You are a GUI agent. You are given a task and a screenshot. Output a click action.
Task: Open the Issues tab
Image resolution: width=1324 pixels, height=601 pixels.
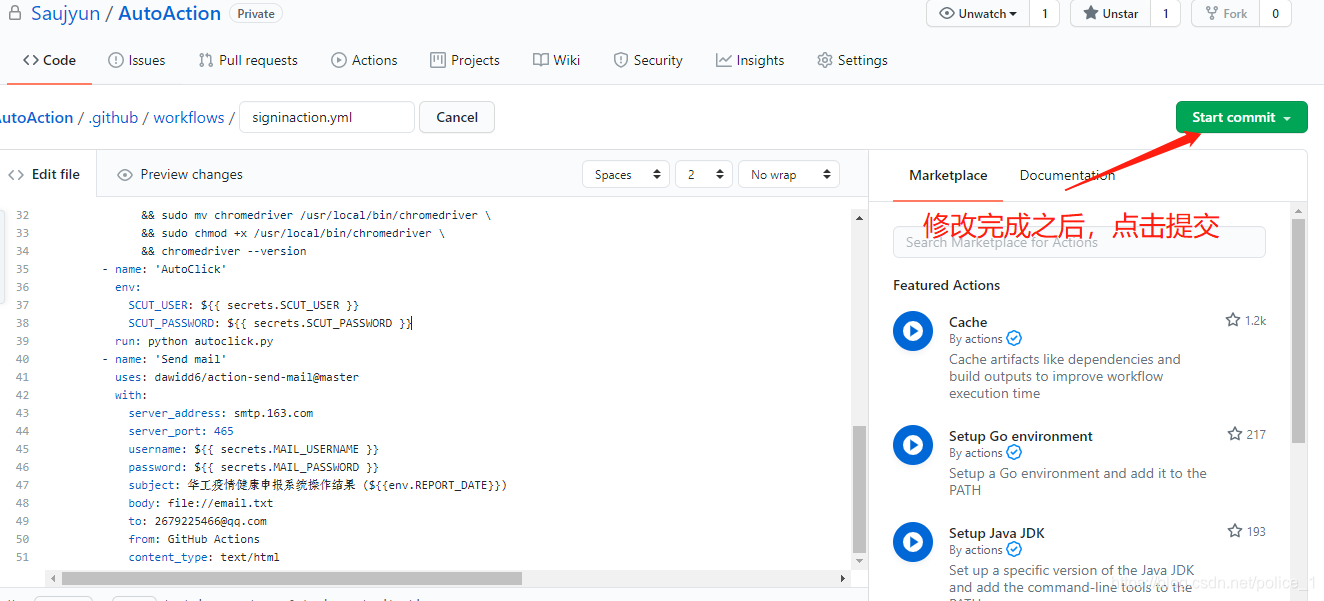tap(136, 60)
